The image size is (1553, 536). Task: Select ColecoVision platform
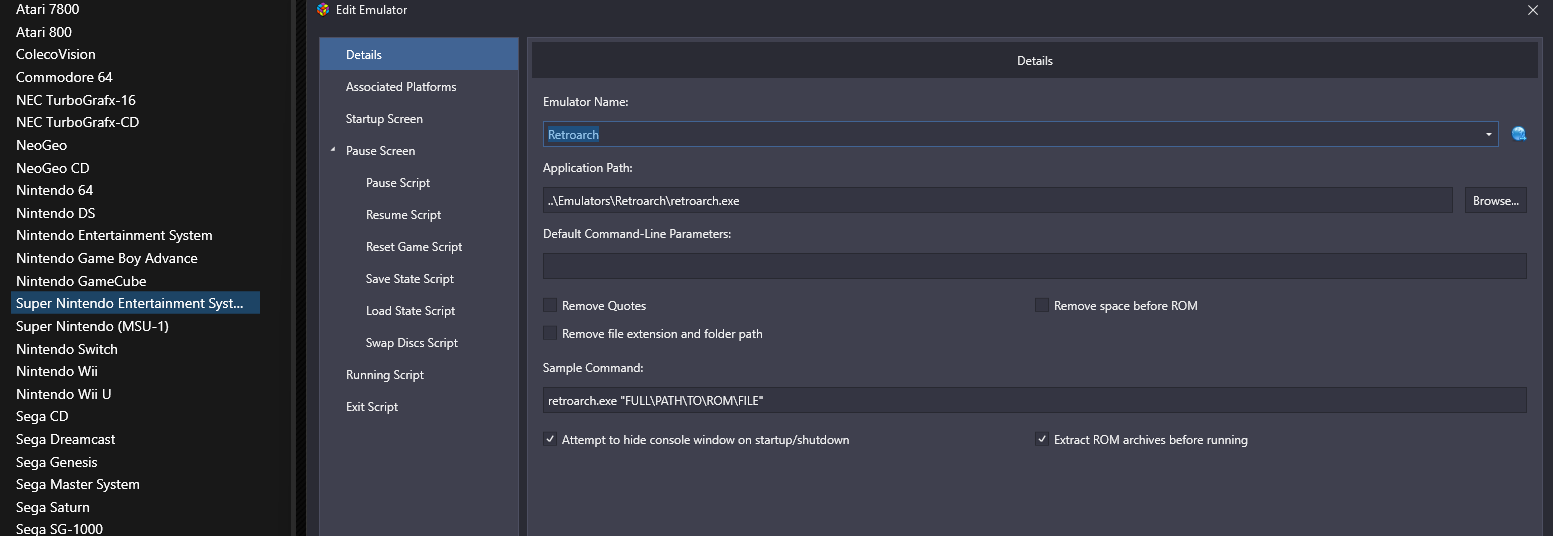point(56,54)
